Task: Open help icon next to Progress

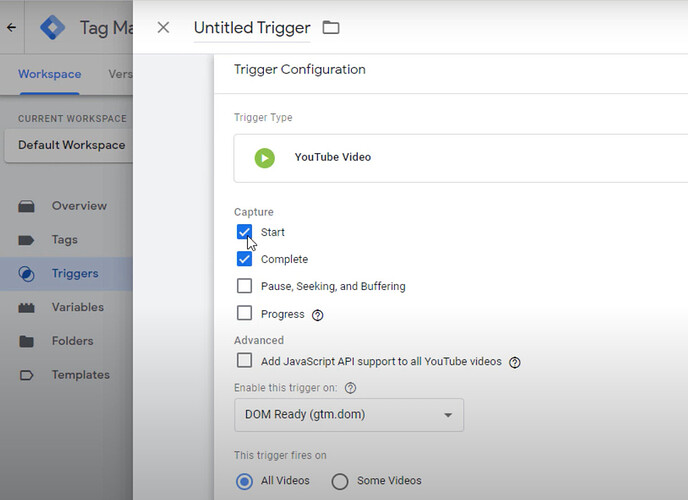Action: pyautogui.click(x=317, y=315)
